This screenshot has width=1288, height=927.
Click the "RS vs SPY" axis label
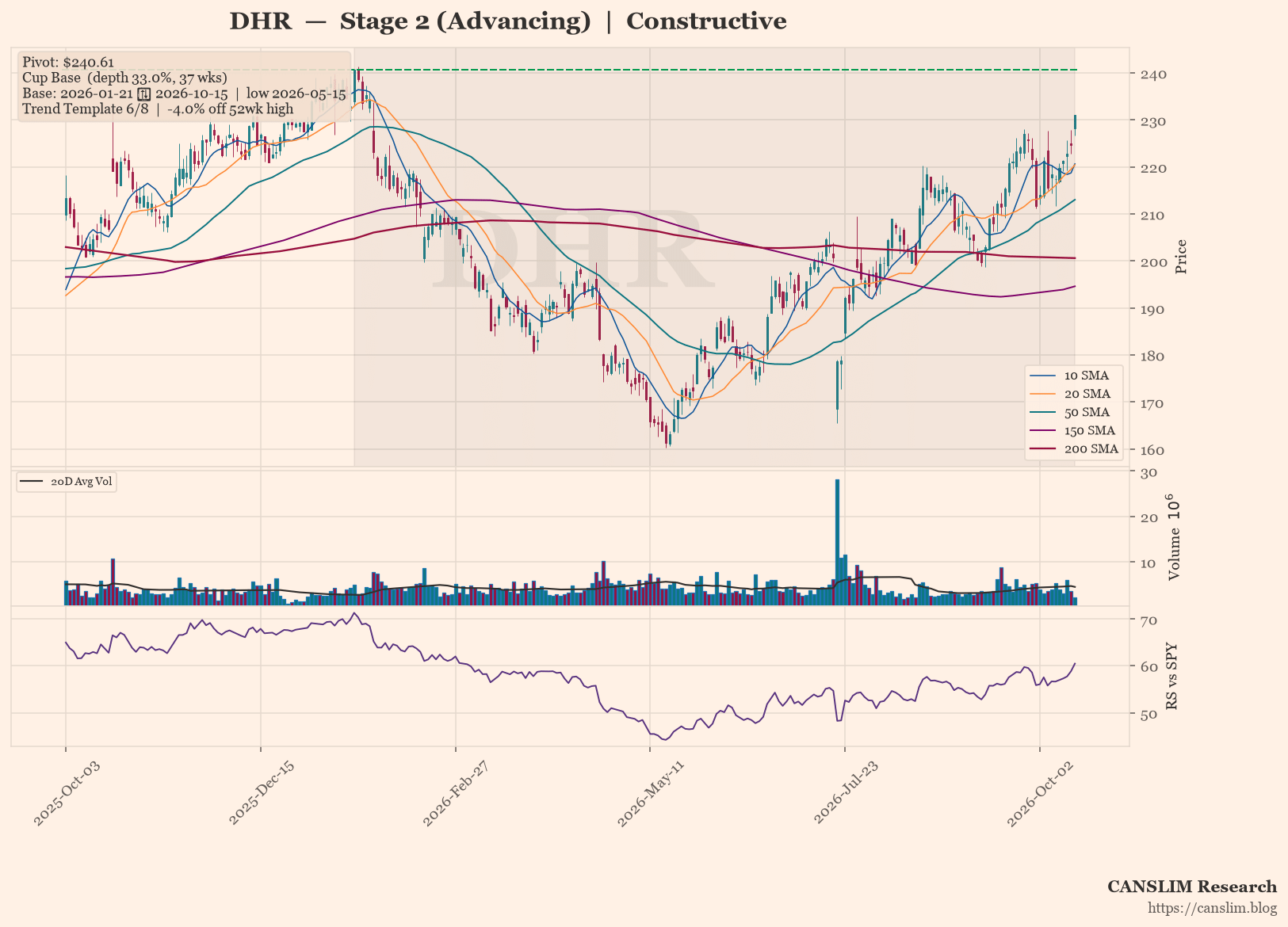click(x=1171, y=675)
